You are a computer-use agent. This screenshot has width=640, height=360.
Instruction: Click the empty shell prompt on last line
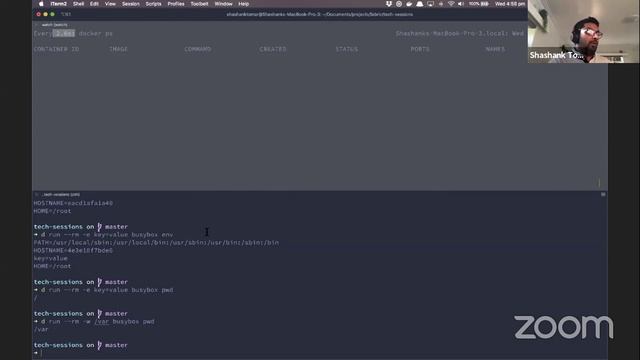(x=38, y=353)
